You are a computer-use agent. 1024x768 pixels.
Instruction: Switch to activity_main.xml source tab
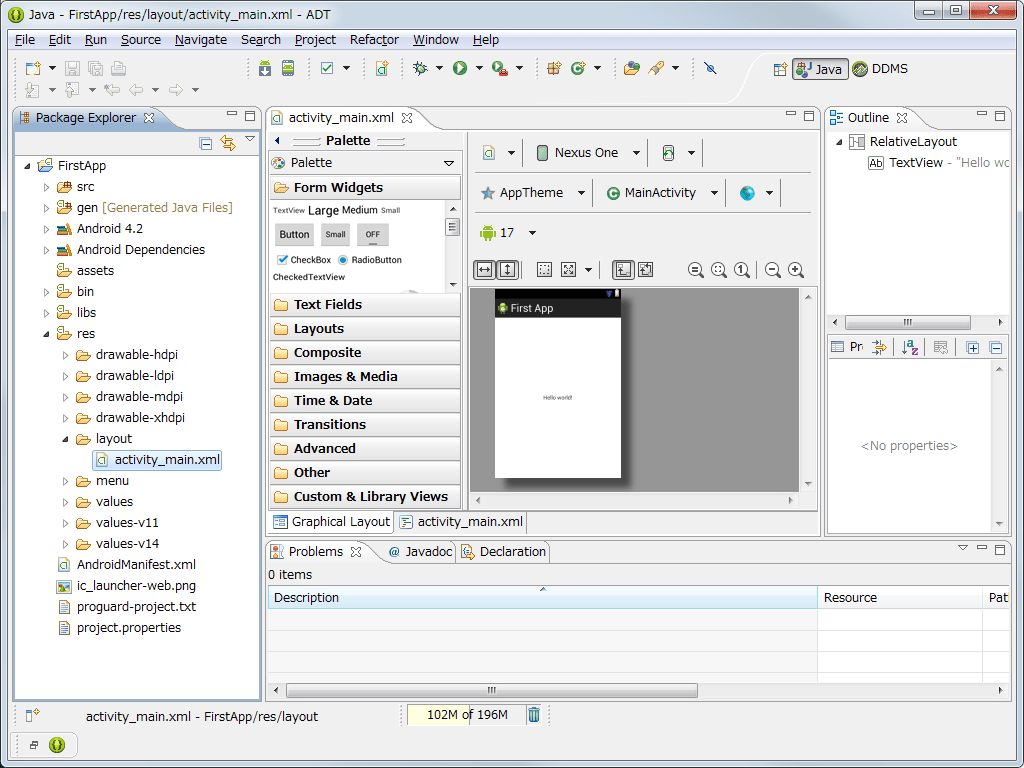click(x=461, y=521)
